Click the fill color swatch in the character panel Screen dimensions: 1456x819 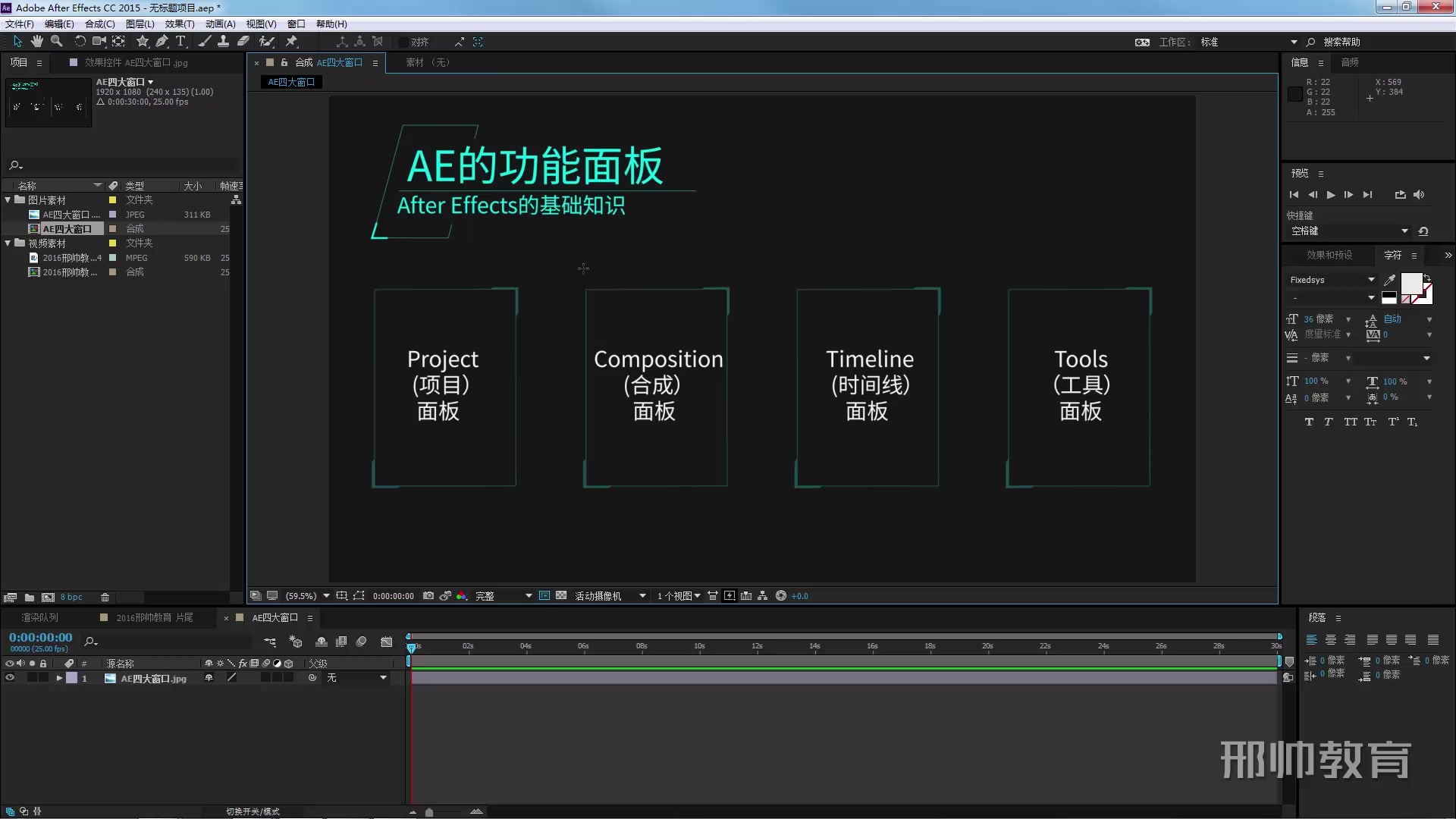1410,284
